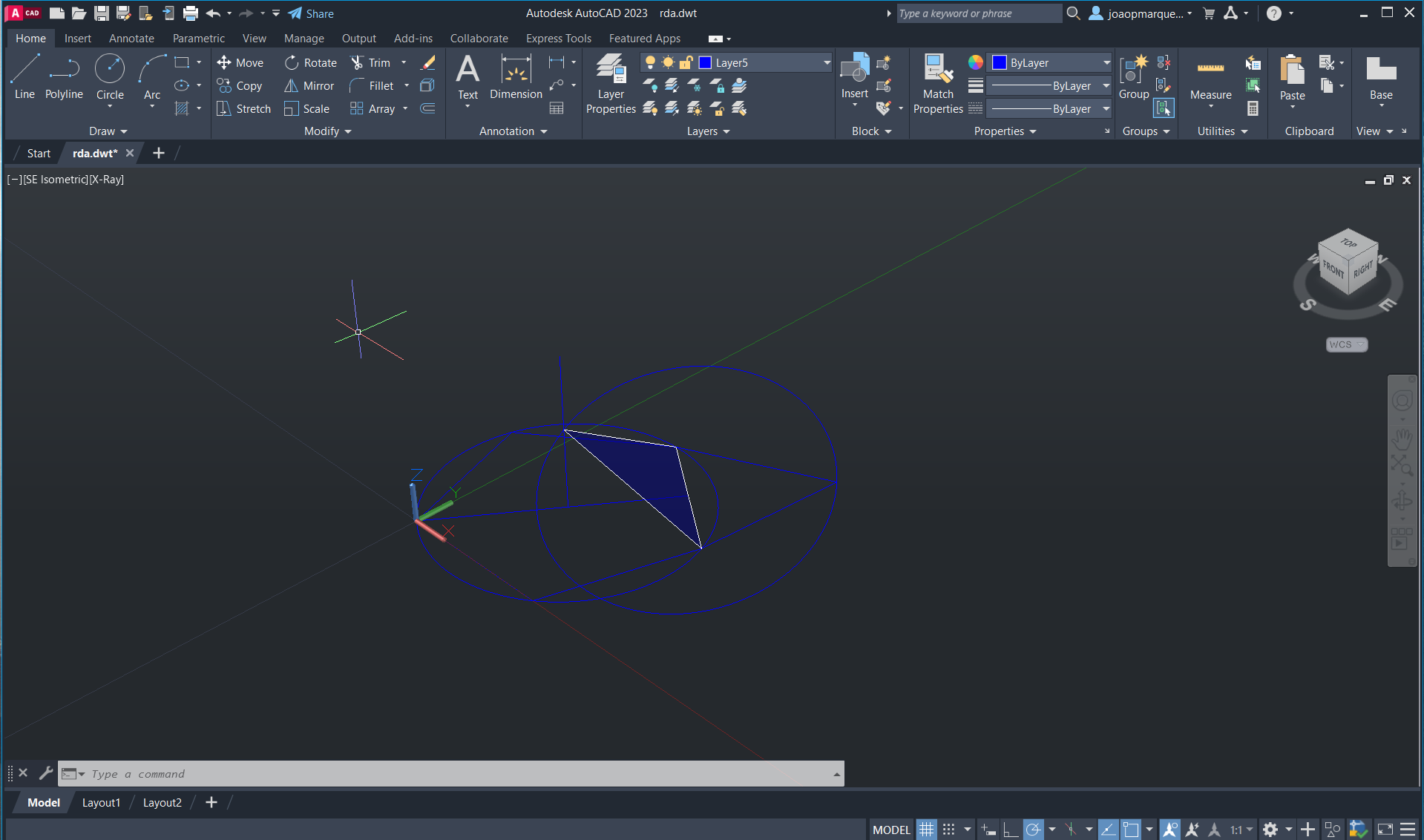Switch to the Annotate ribbon tab
1424x840 pixels.
click(x=131, y=39)
